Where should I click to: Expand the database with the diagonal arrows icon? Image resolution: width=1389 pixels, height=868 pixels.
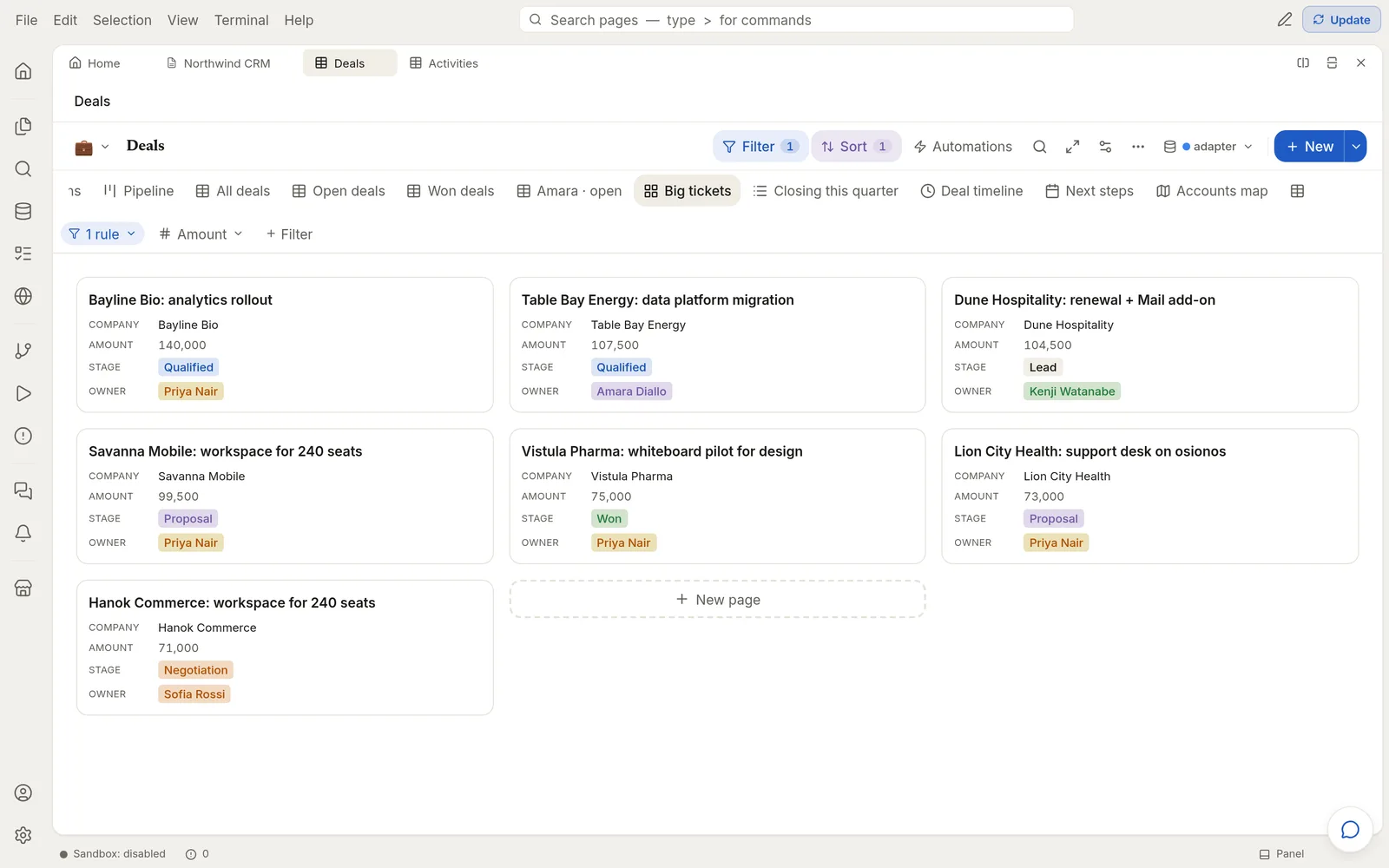click(x=1072, y=147)
